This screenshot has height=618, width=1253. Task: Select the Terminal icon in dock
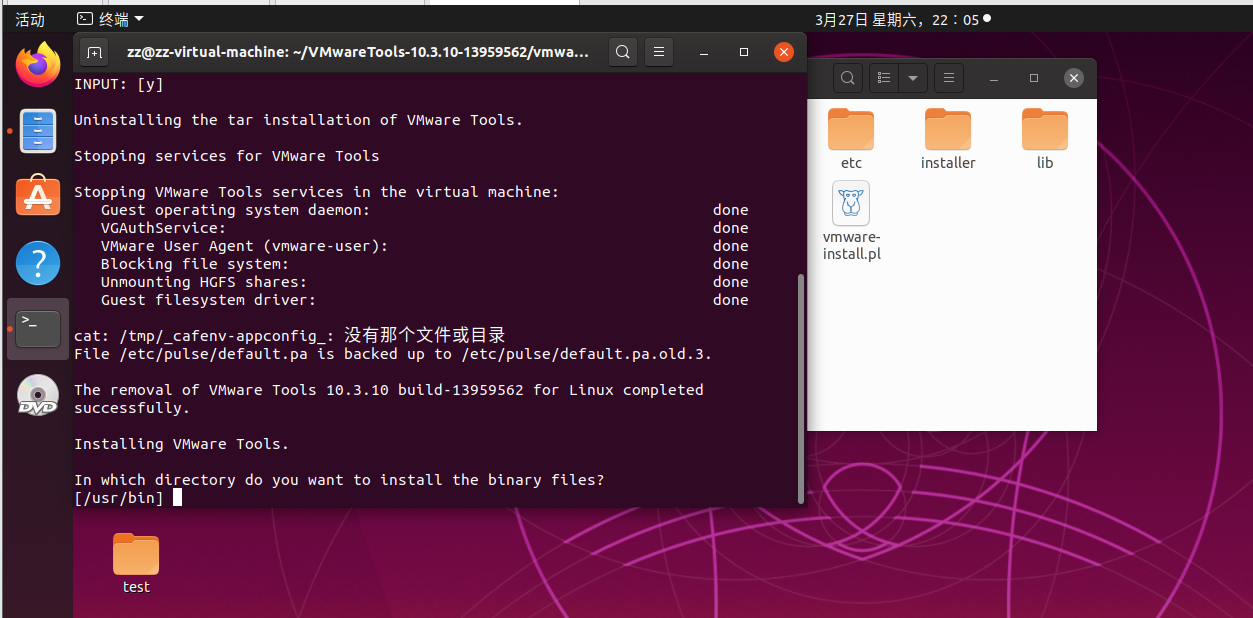[x=38, y=328]
